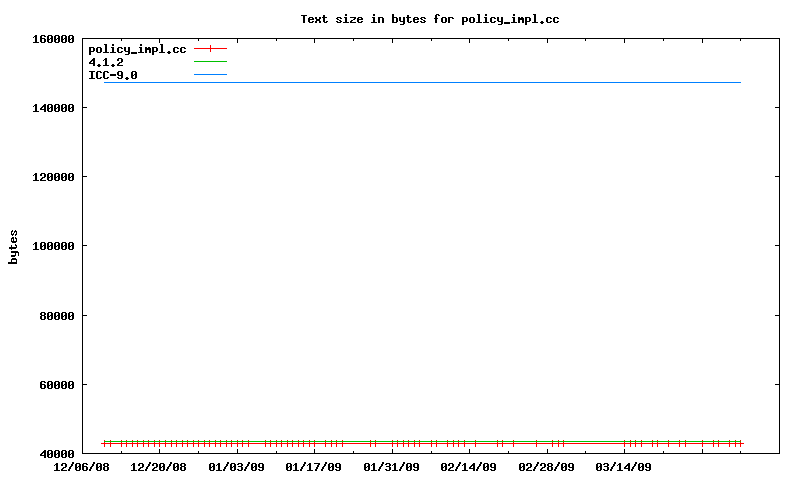
Task: Select the 140000 y-axis tick label
Action: point(54,108)
